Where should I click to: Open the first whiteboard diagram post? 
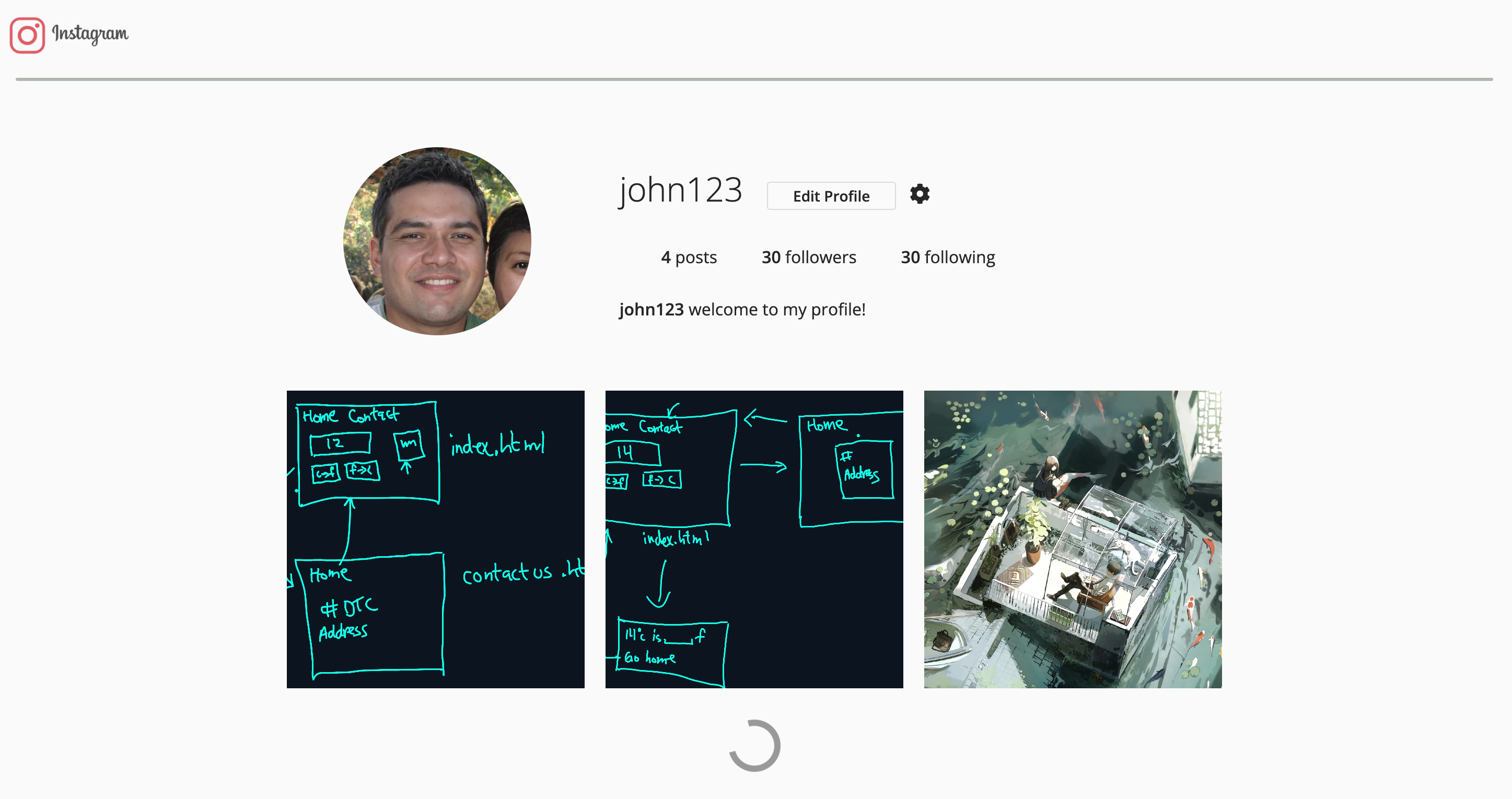coord(435,539)
